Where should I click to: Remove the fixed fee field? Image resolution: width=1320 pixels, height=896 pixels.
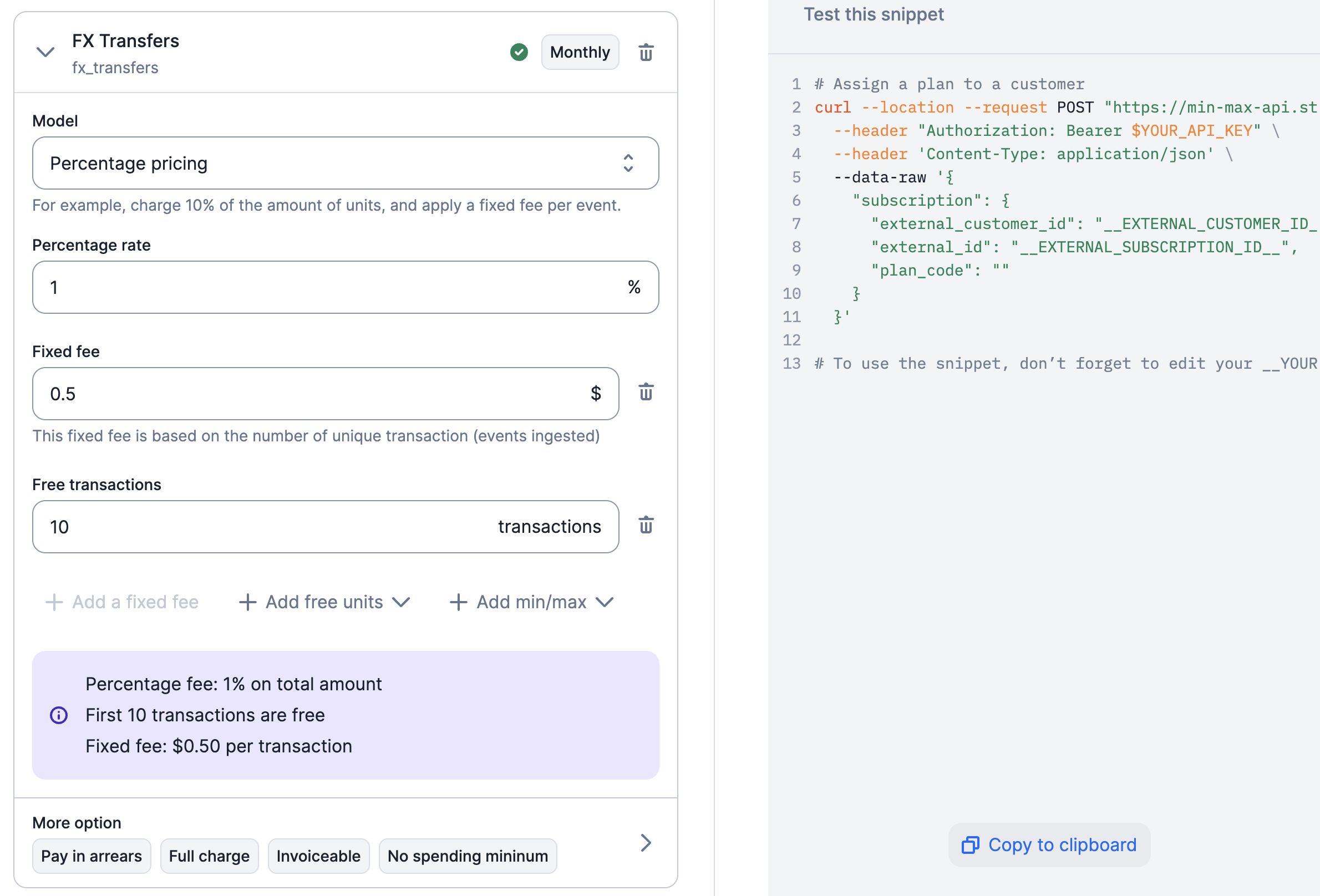(x=646, y=393)
